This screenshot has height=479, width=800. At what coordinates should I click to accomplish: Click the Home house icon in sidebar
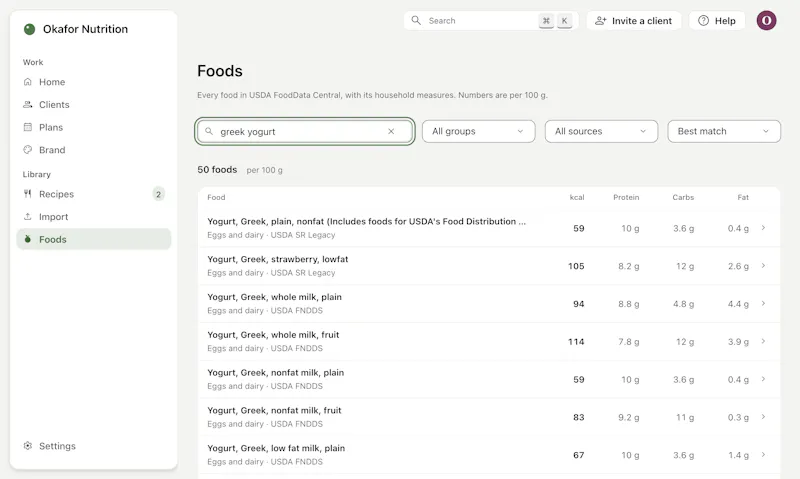click(x=28, y=82)
